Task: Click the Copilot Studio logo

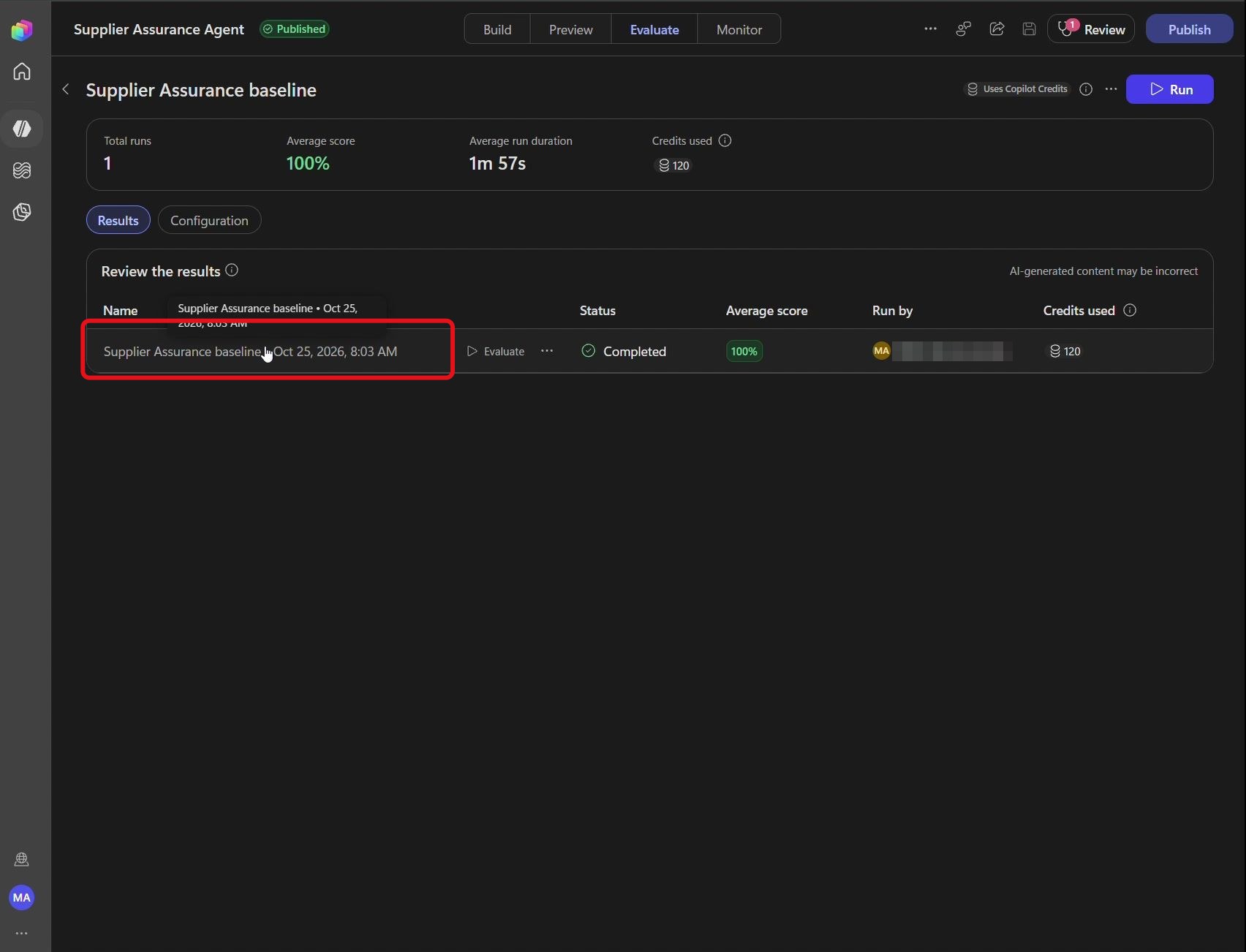Action: pyautogui.click(x=22, y=30)
